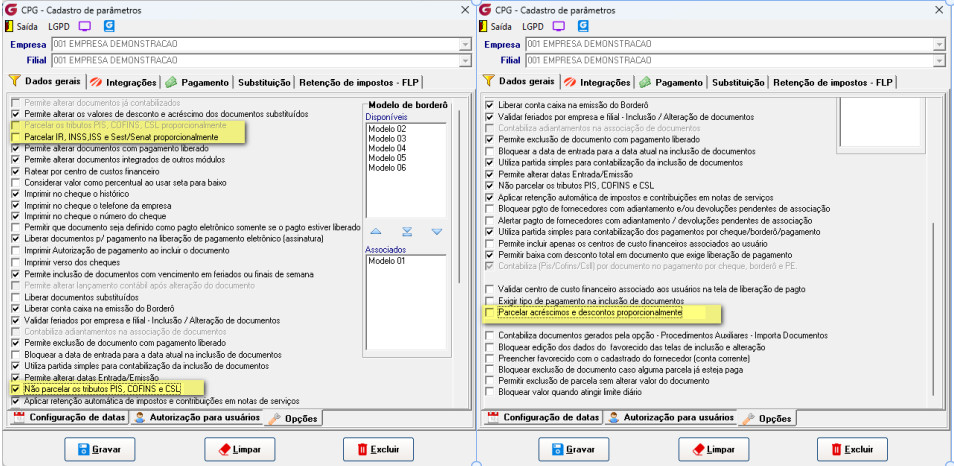Open Integrações tab in right window

pyautogui.click(x=597, y=82)
